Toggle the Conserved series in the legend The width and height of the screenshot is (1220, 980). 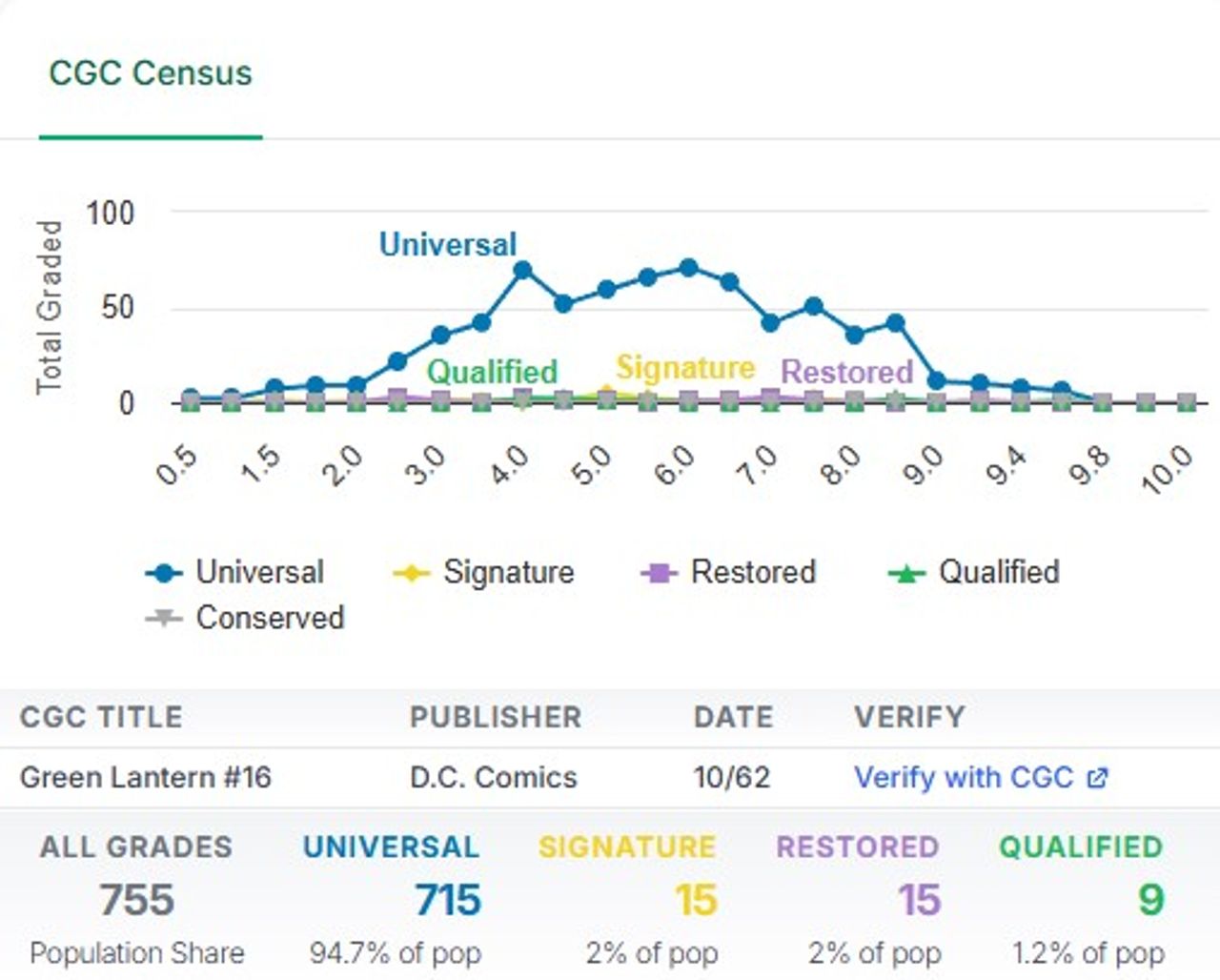pyautogui.click(x=245, y=618)
